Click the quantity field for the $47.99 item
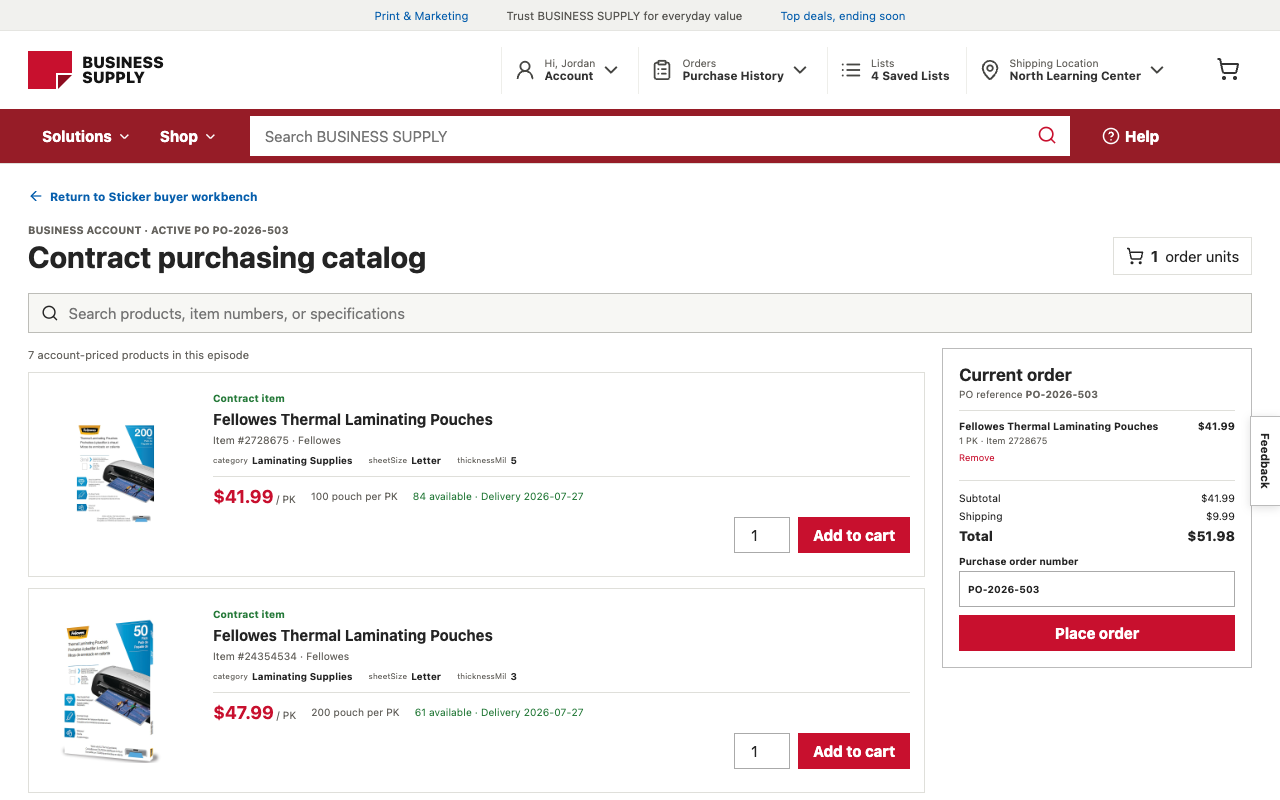The image size is (1280, 800). (x=762, y=751)
